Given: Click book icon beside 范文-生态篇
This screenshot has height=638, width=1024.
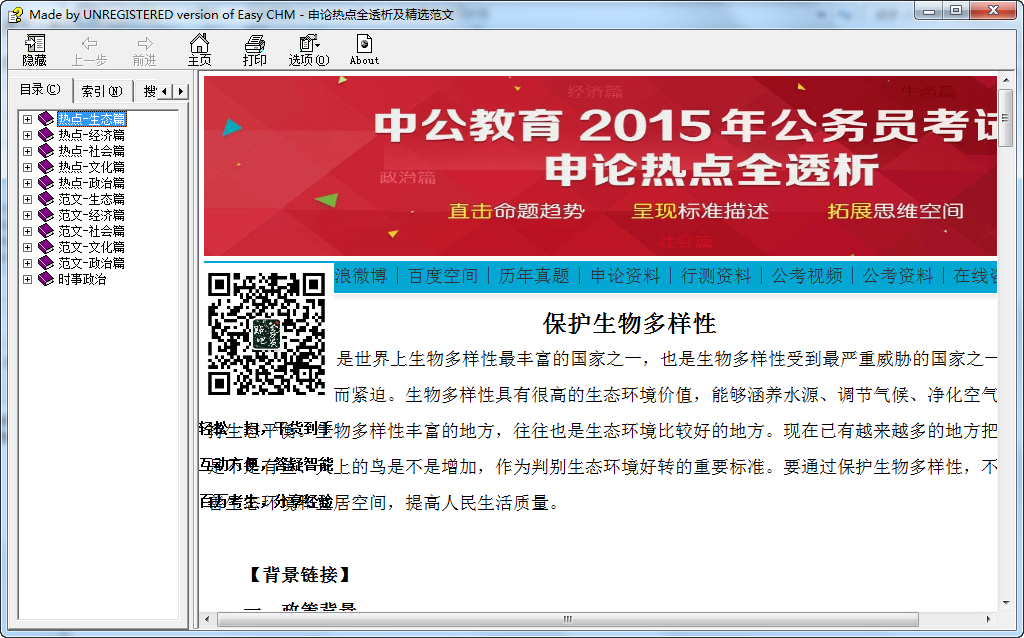Looking at the screenshot, I should (46, 199).
